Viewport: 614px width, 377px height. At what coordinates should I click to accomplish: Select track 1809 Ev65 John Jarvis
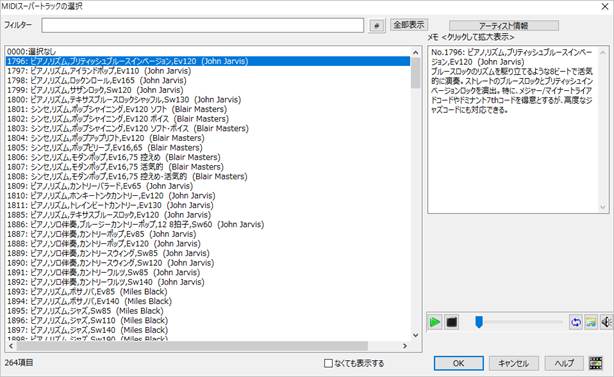tap(208, 186)
